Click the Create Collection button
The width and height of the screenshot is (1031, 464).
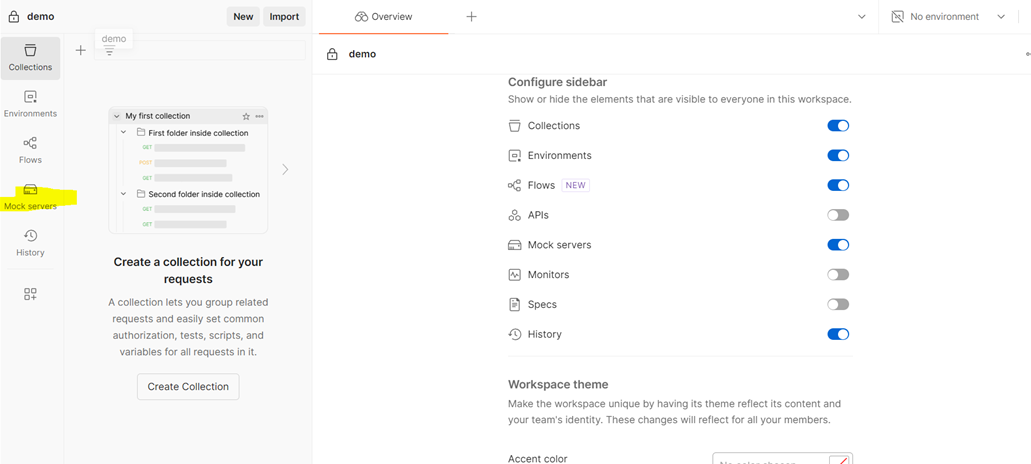click(x=188, y=387)
